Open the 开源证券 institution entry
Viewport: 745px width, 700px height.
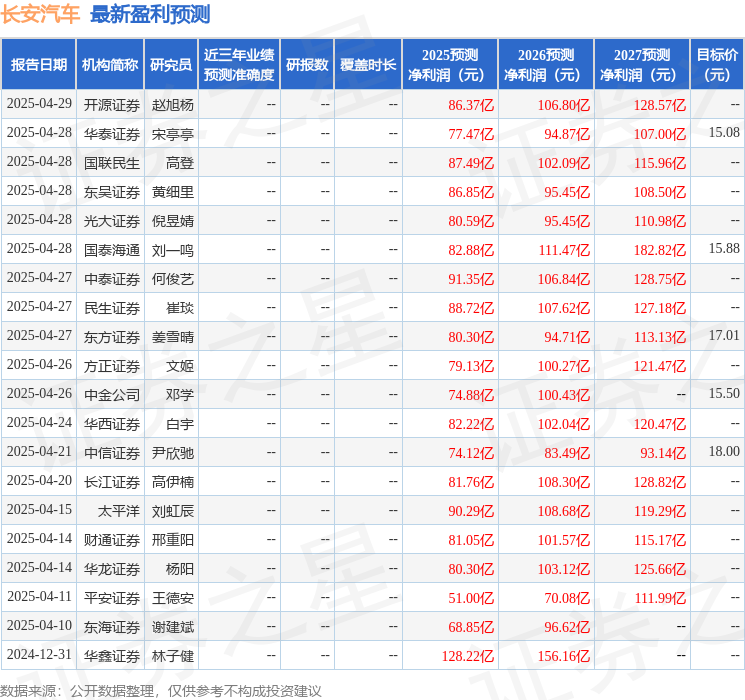[x=112, y=104]
